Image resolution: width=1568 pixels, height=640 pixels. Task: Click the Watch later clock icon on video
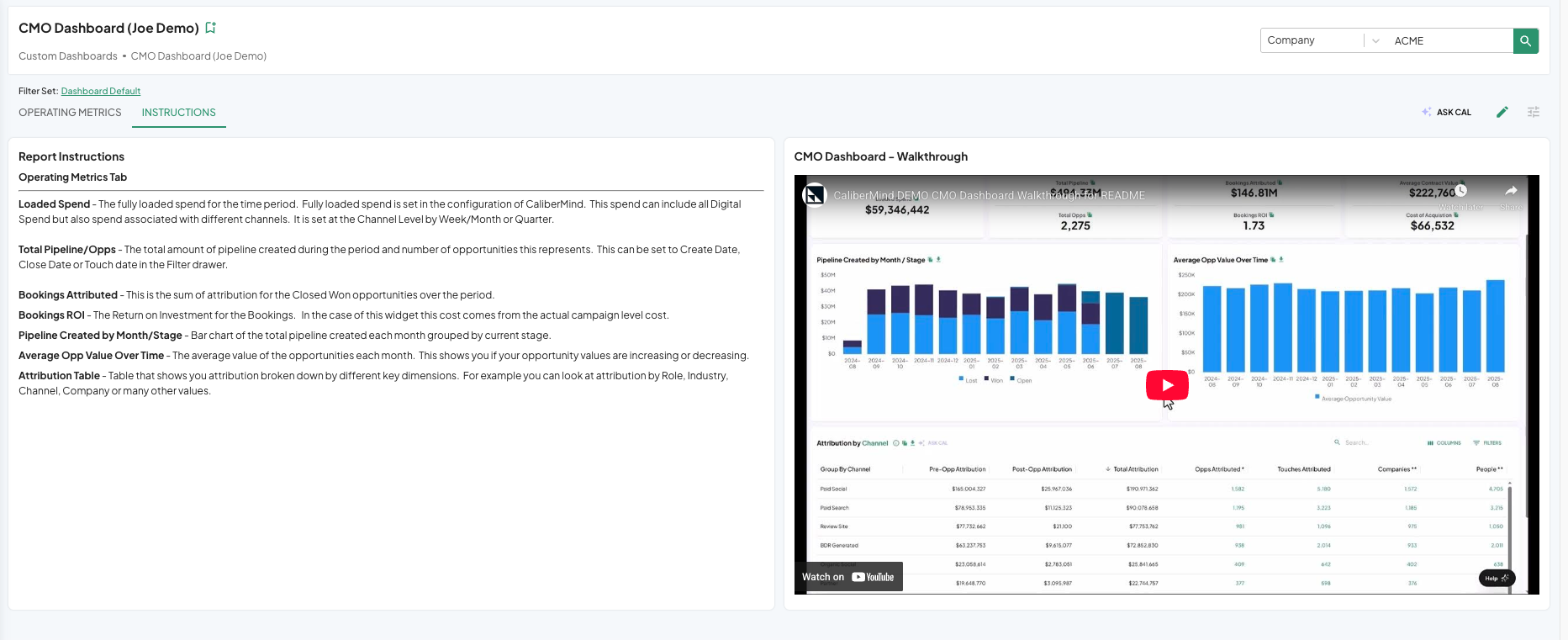[x=1461, y=192]
